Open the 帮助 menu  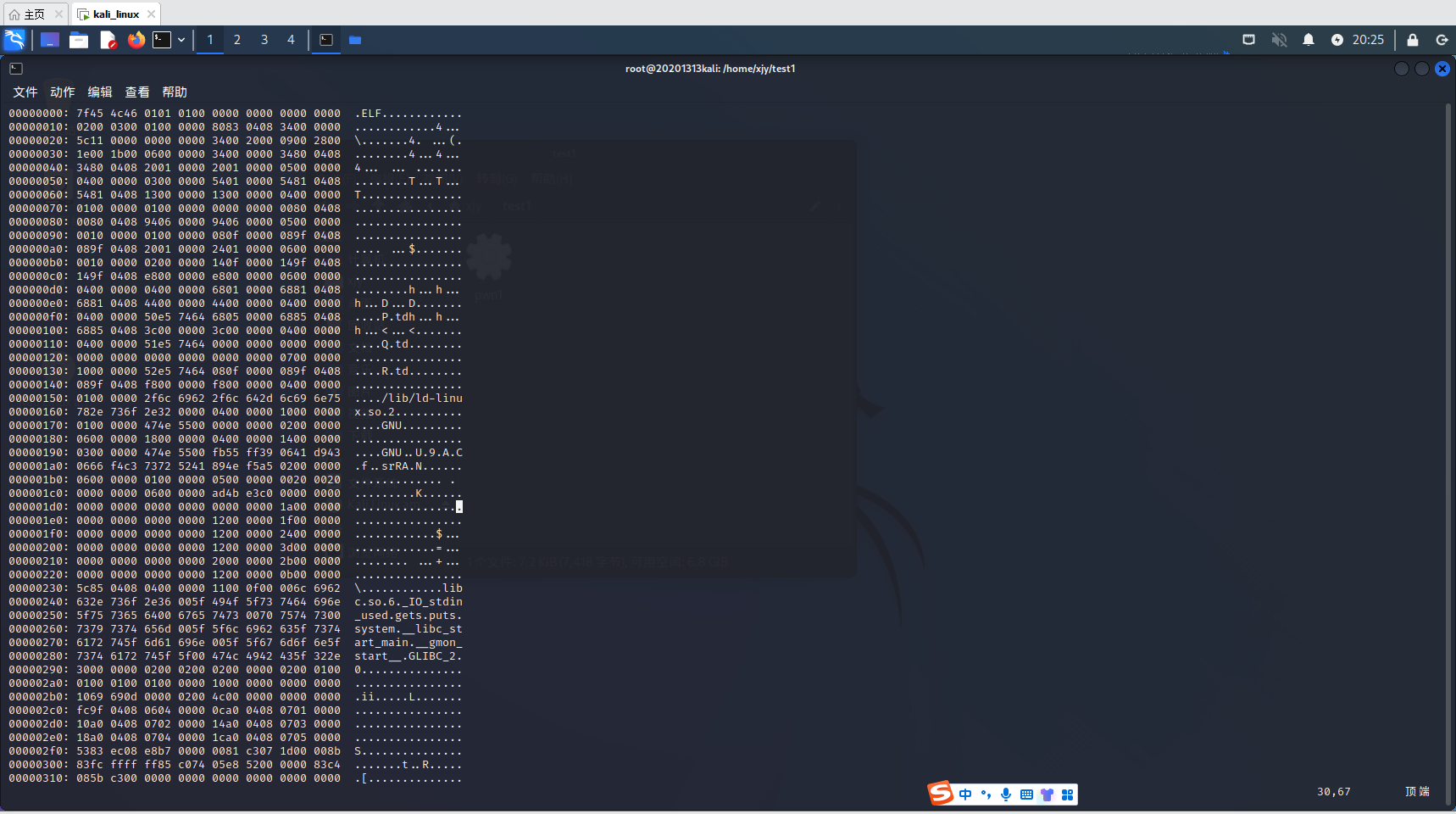tap(175, 92)
